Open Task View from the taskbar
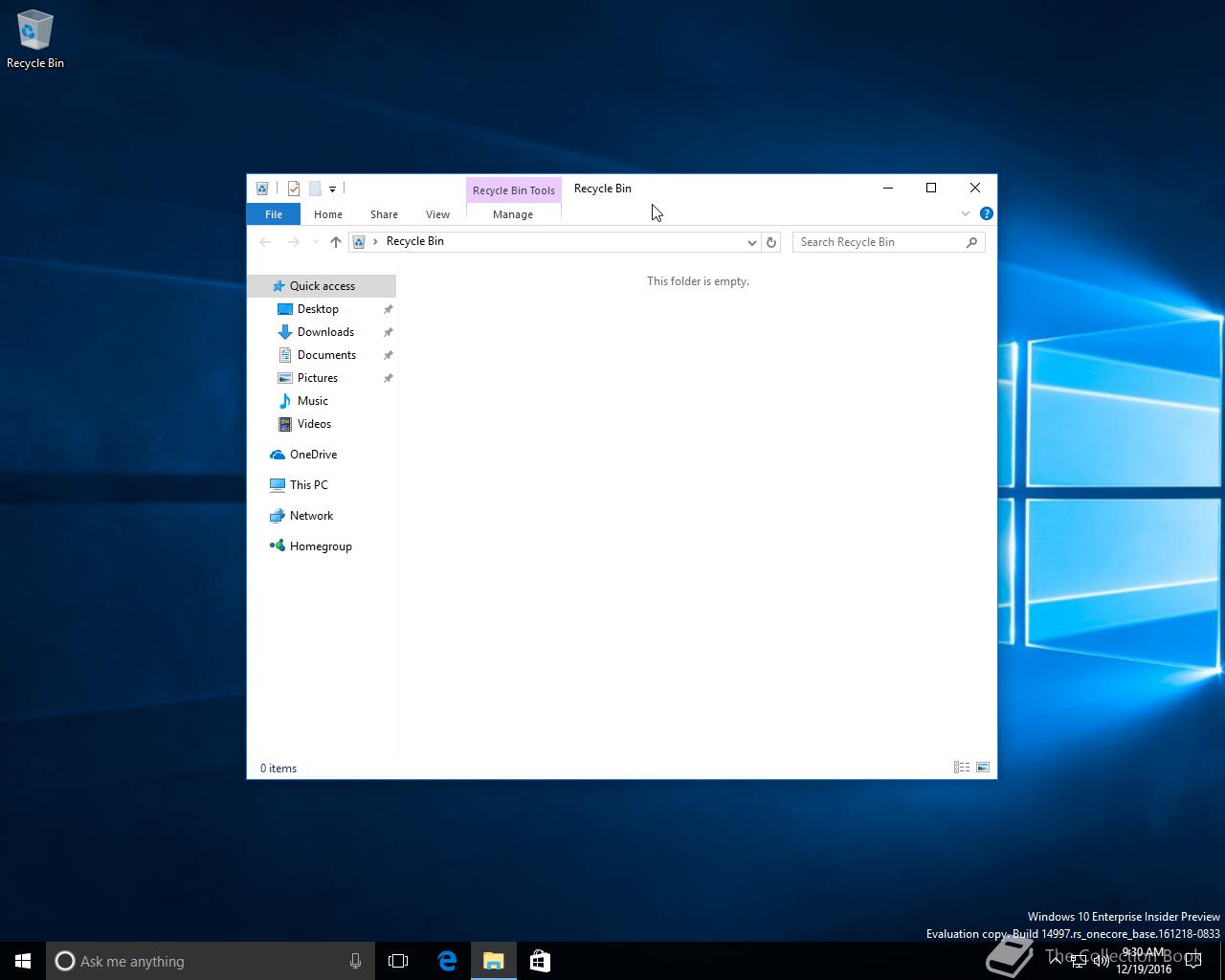The width and height of the screenshot is (1225, 980). (398, 961)
